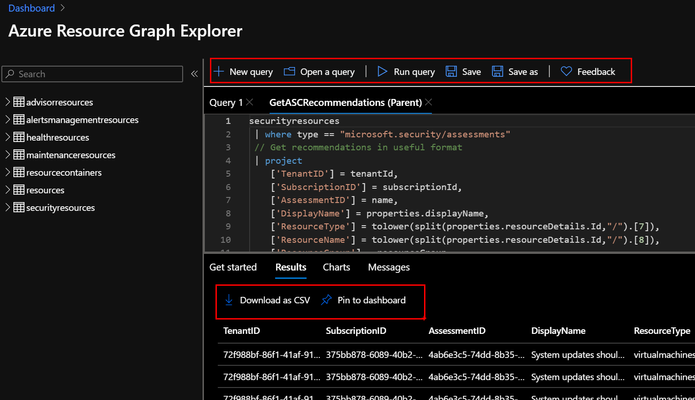Click the Open a query button label
Image resolution: width=695 pixels, height=400 pixels.
click(x=327, y=72)
